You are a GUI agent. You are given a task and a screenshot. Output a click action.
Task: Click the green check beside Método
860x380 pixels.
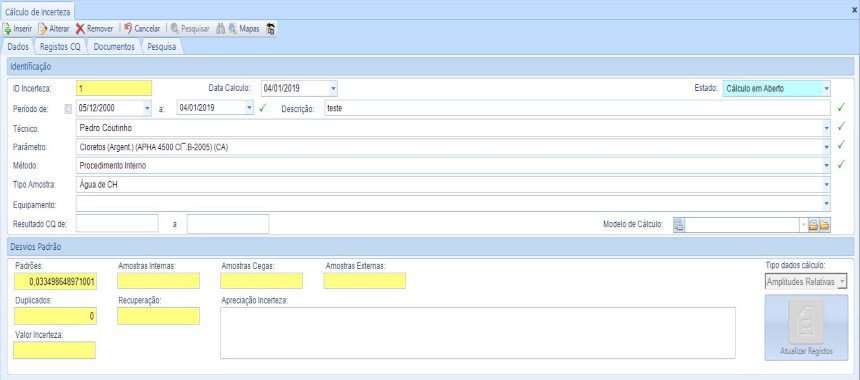click(x=841, y=164)
